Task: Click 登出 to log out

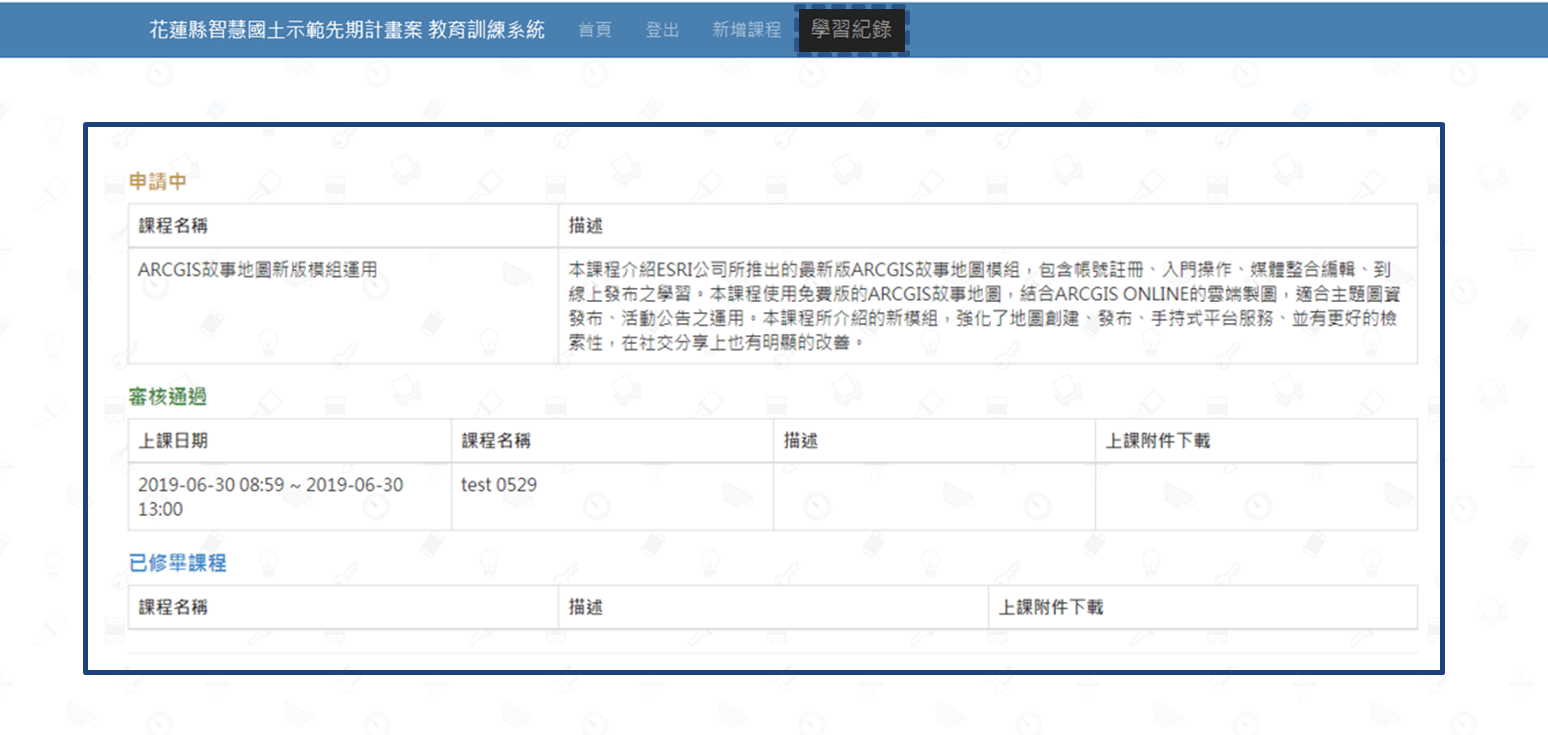Action: tap(662, 30)
